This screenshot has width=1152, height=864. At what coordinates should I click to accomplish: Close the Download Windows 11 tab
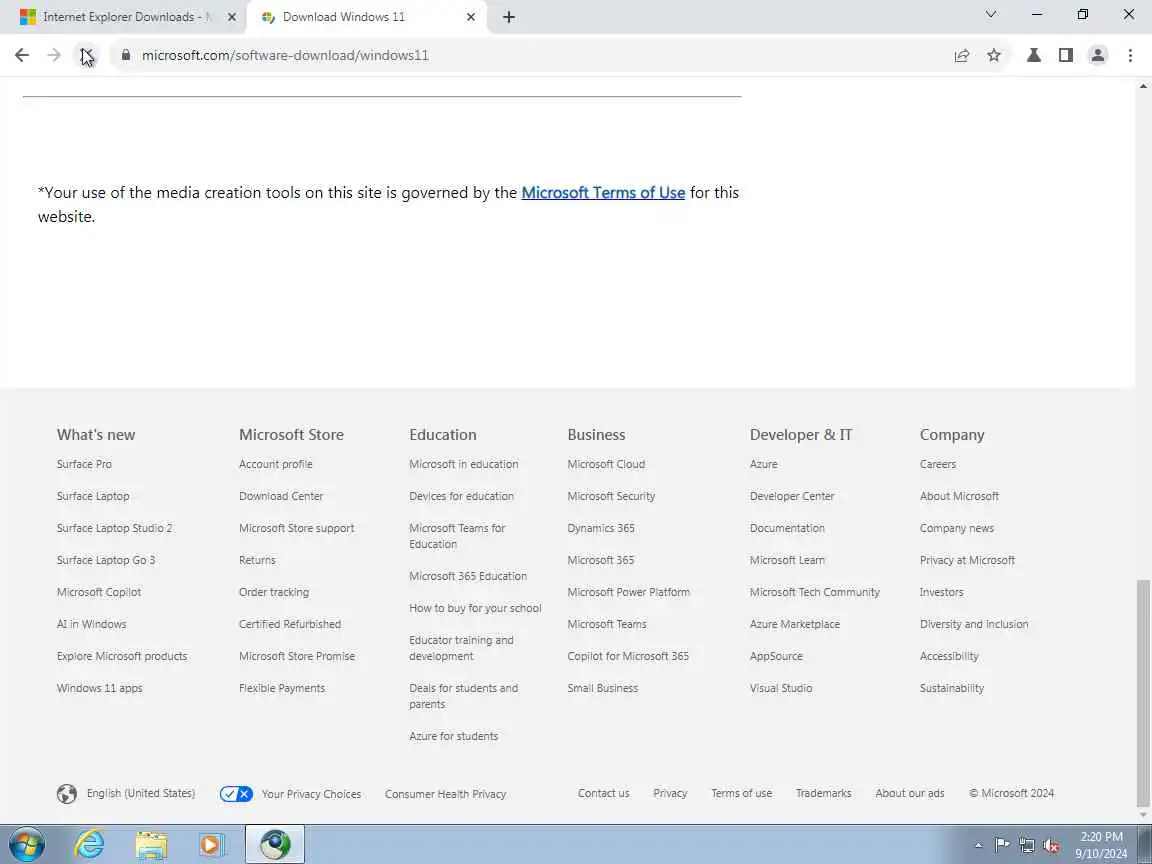point(471,17)
